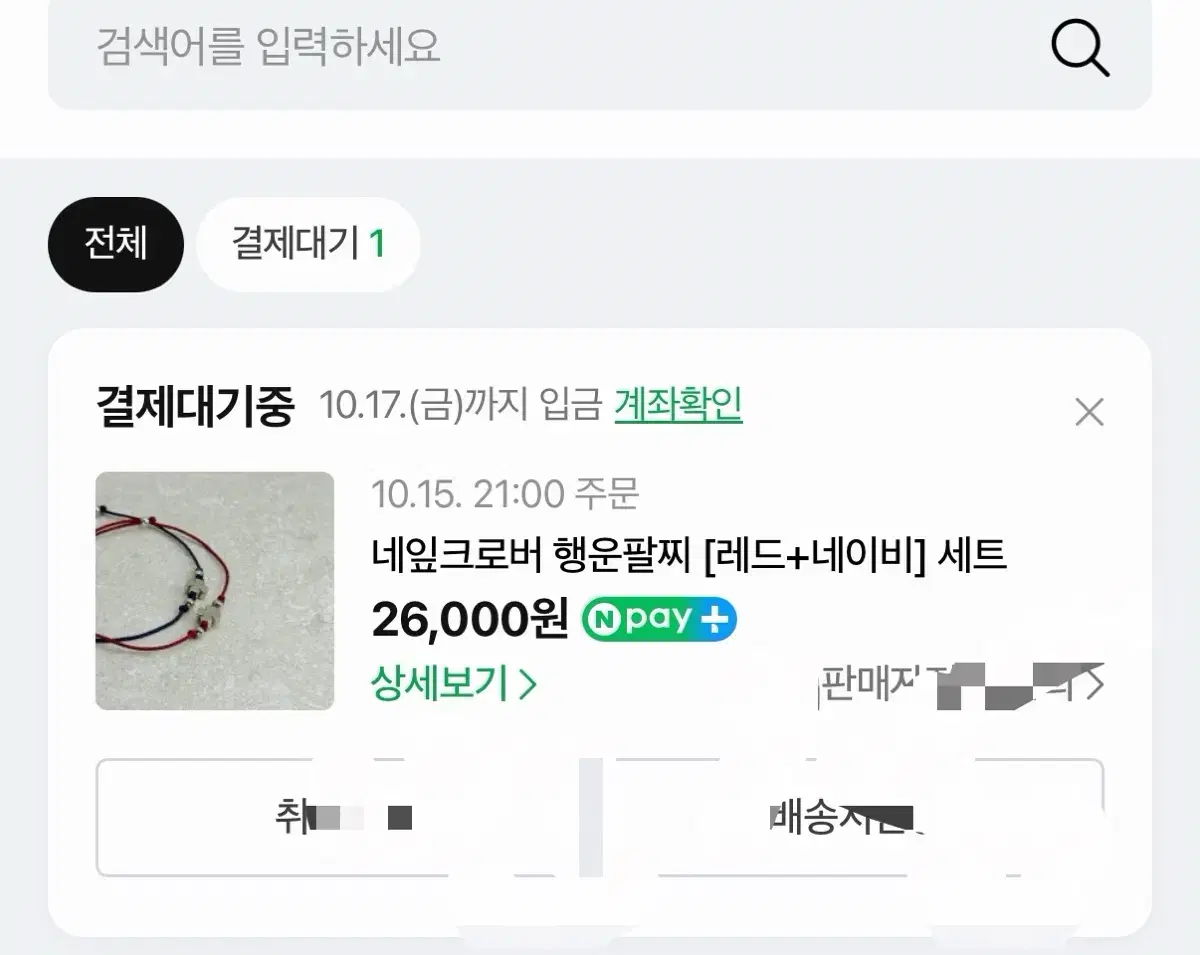This screenshot has width=1200, height=955.
Task: Click the bracelet product thumbnail image
Action: click(x=214, y=591)
